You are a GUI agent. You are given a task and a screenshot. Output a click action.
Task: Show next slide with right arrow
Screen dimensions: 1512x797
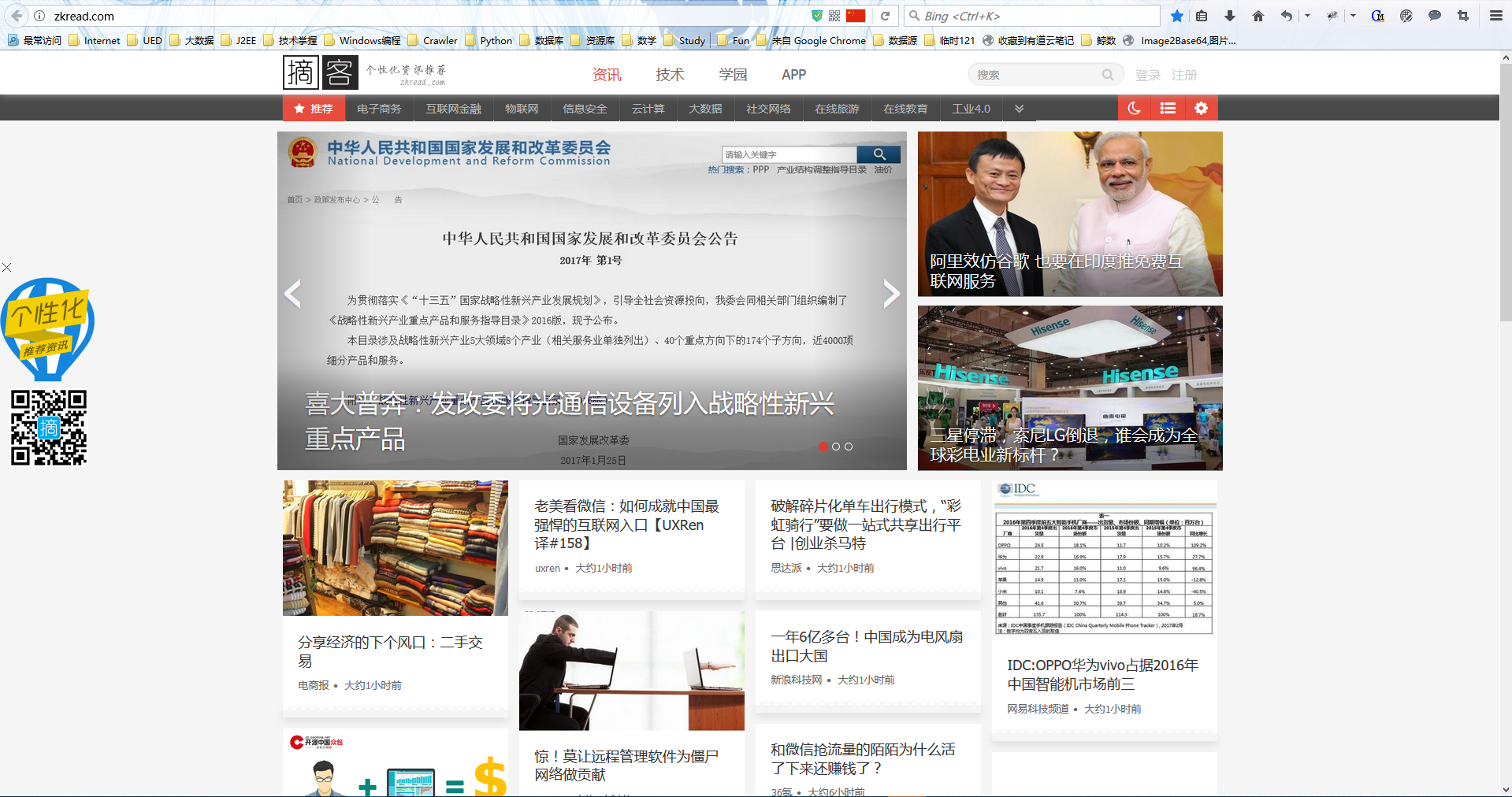point(891,294)
